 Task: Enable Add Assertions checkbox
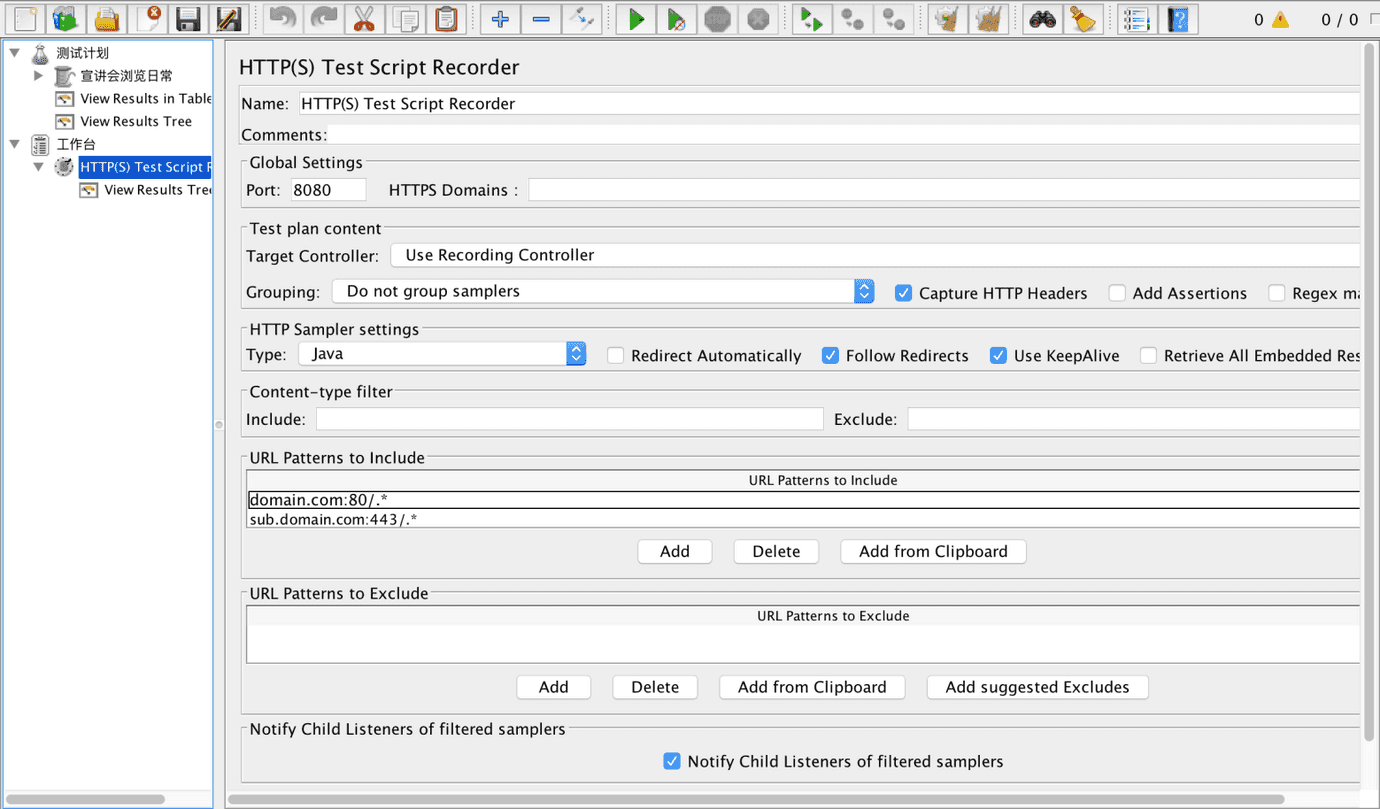pos(1116,293)
